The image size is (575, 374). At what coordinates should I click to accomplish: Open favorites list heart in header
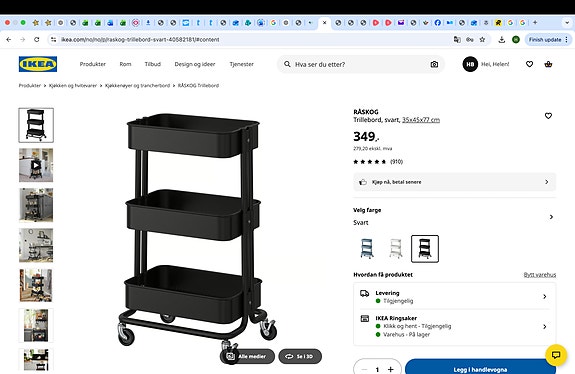pyautogui.click(x=529, y=64)
